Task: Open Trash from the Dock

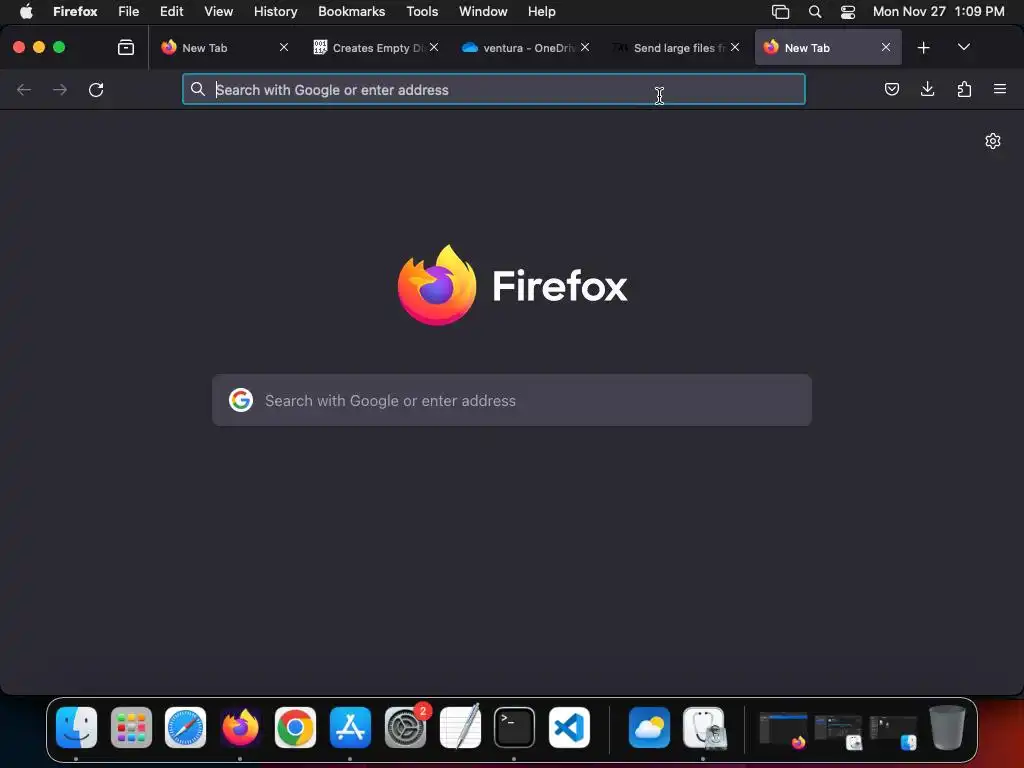Action: pos(947,727)
